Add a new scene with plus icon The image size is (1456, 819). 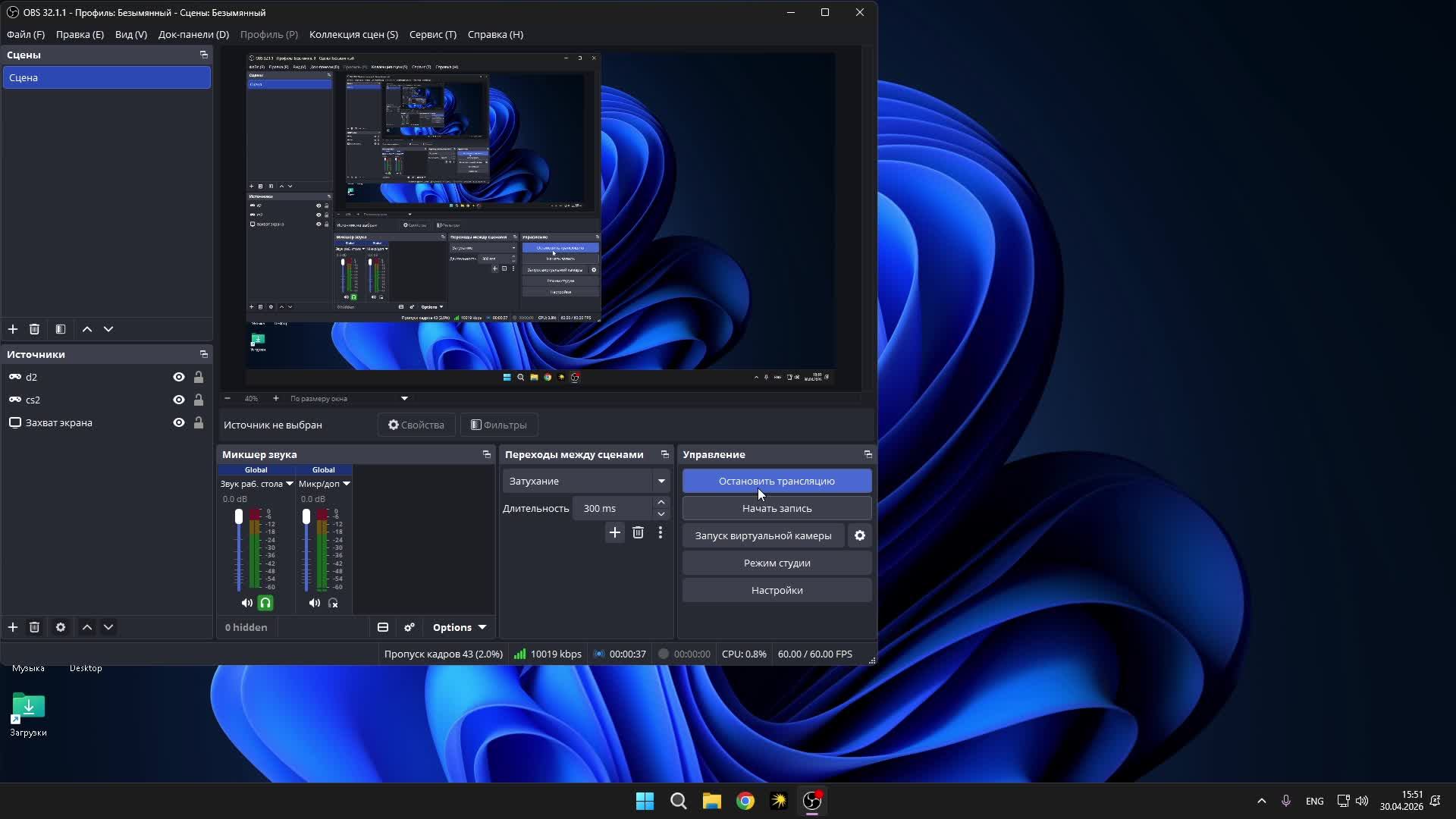[x=13, y=329]
